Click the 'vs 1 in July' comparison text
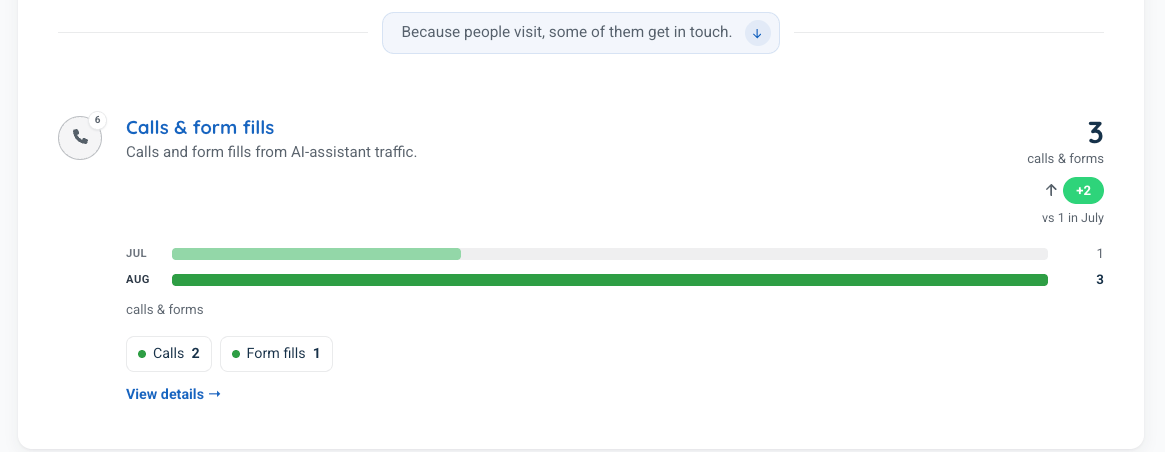 [1073, 219]
